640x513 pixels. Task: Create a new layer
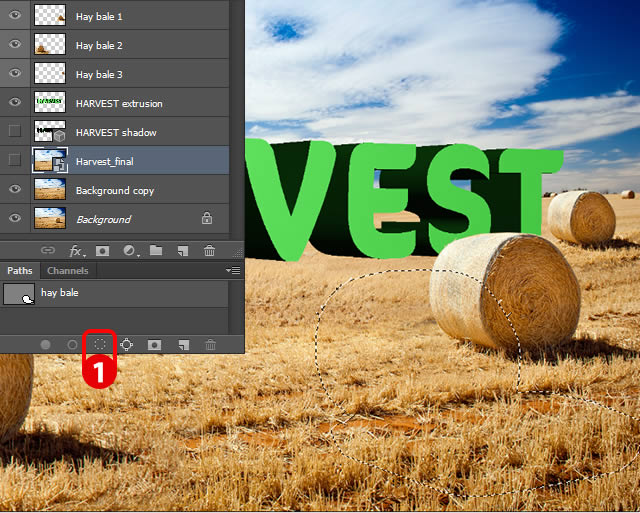[183, 251]
